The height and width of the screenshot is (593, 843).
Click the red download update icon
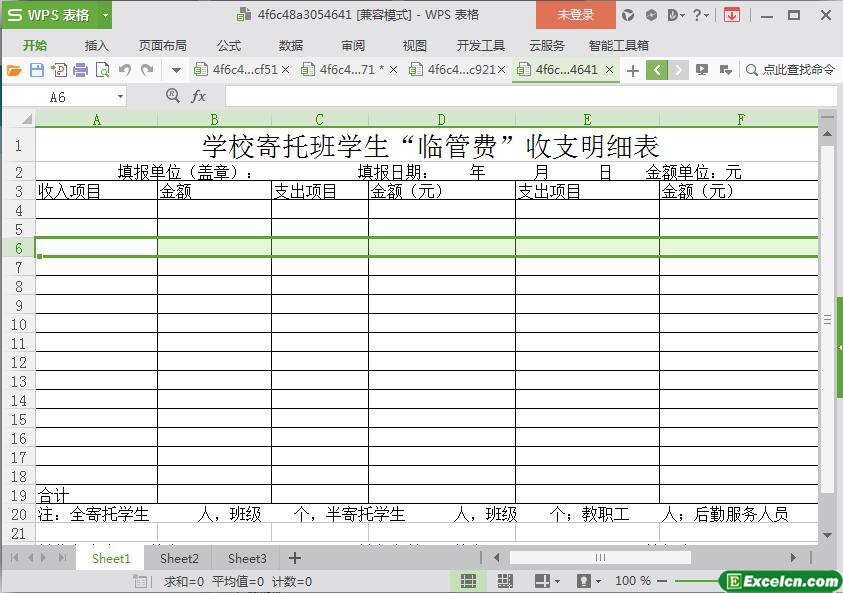coord(731,15)
